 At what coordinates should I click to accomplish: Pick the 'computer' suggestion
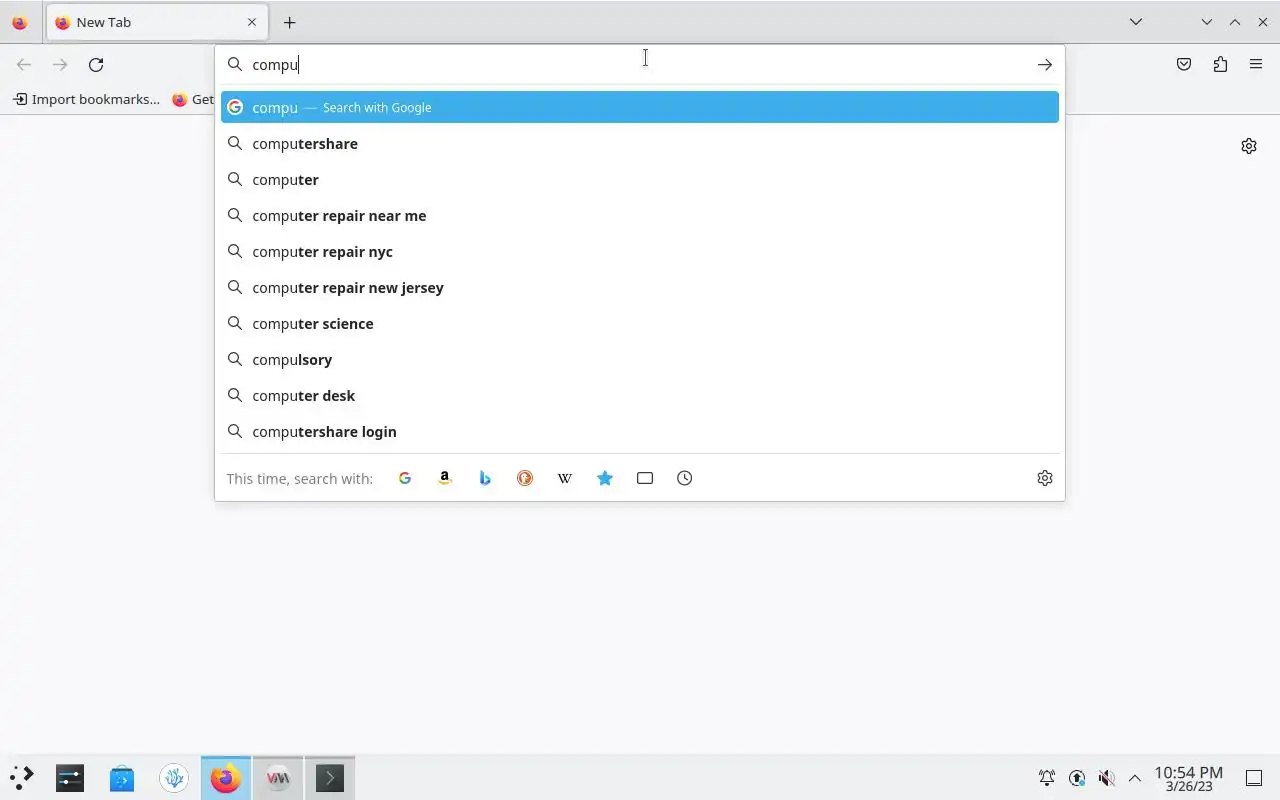pyautogui.click(x=640, y=180)
